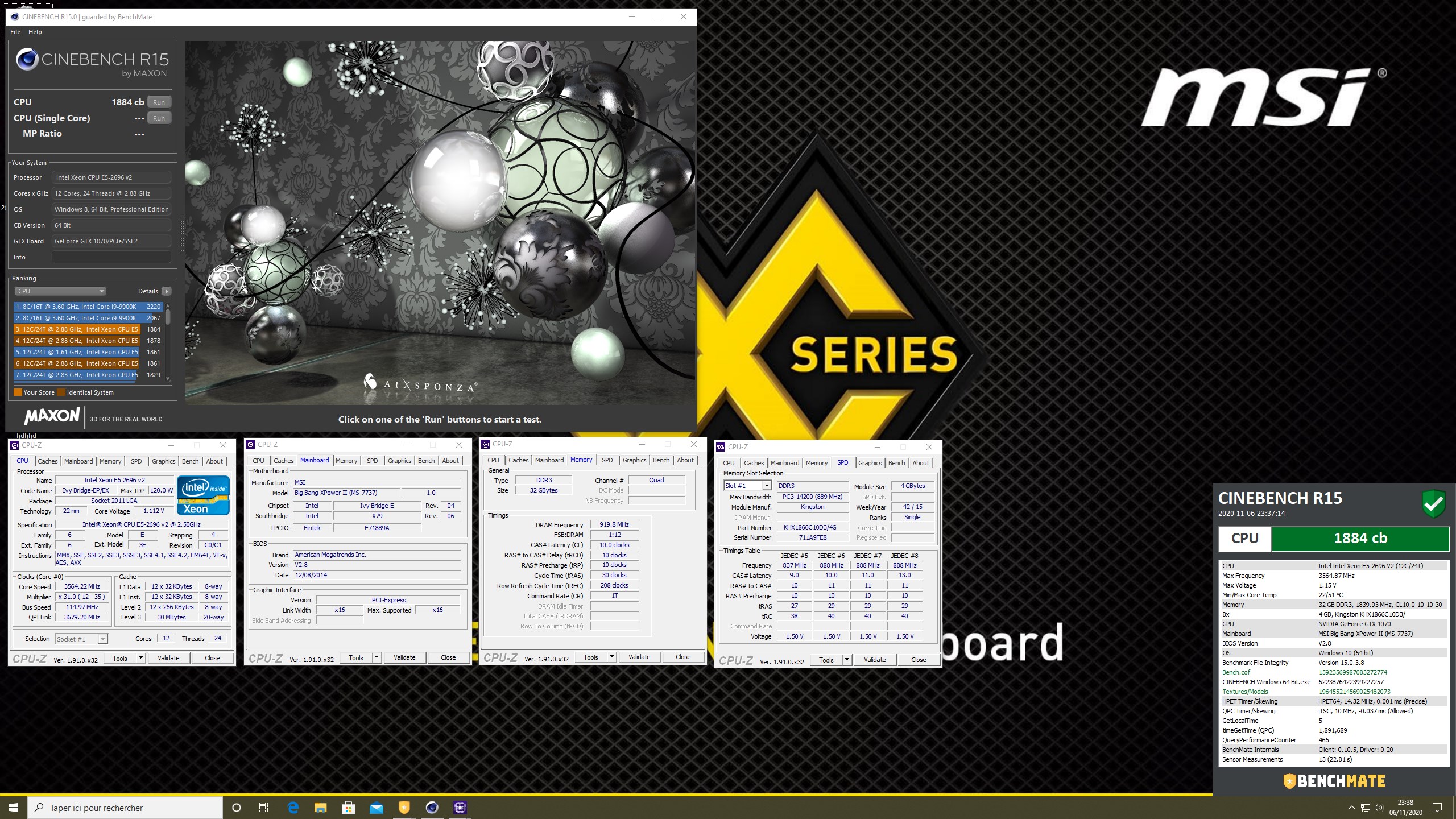The width and height of the screenshot is (1456, 819).
Task: Open Microsoft Store taskbar icon
Action: [x=349, y=807]
